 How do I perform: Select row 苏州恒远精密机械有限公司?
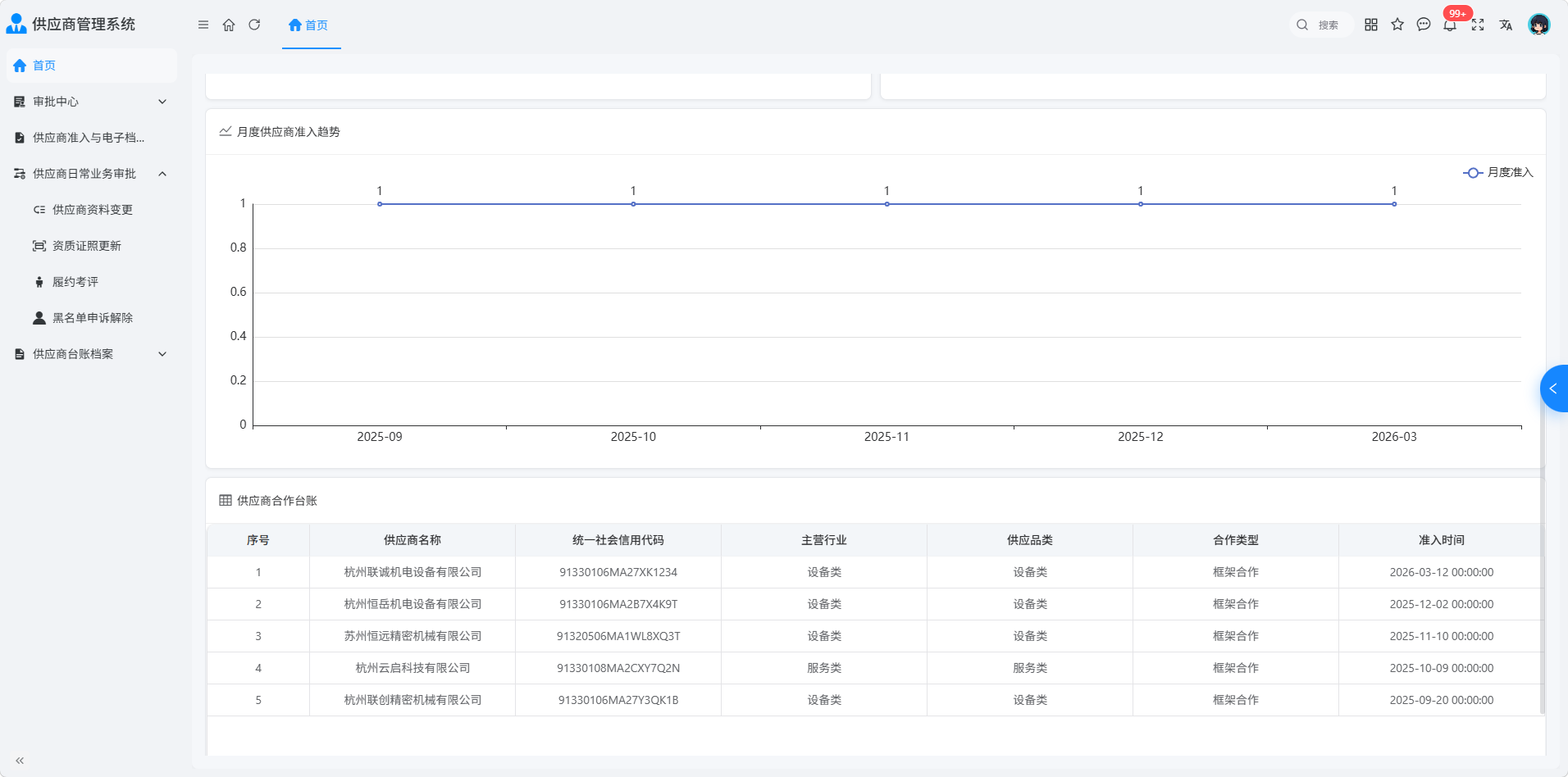coord(875,636)
